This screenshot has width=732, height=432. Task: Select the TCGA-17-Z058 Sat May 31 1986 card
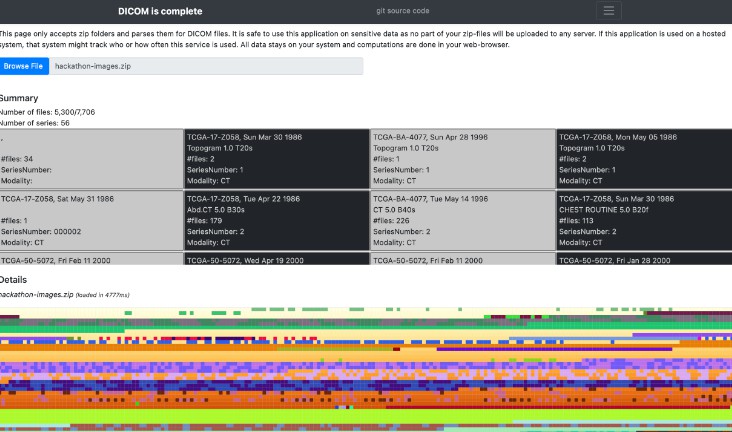(91, 220)
